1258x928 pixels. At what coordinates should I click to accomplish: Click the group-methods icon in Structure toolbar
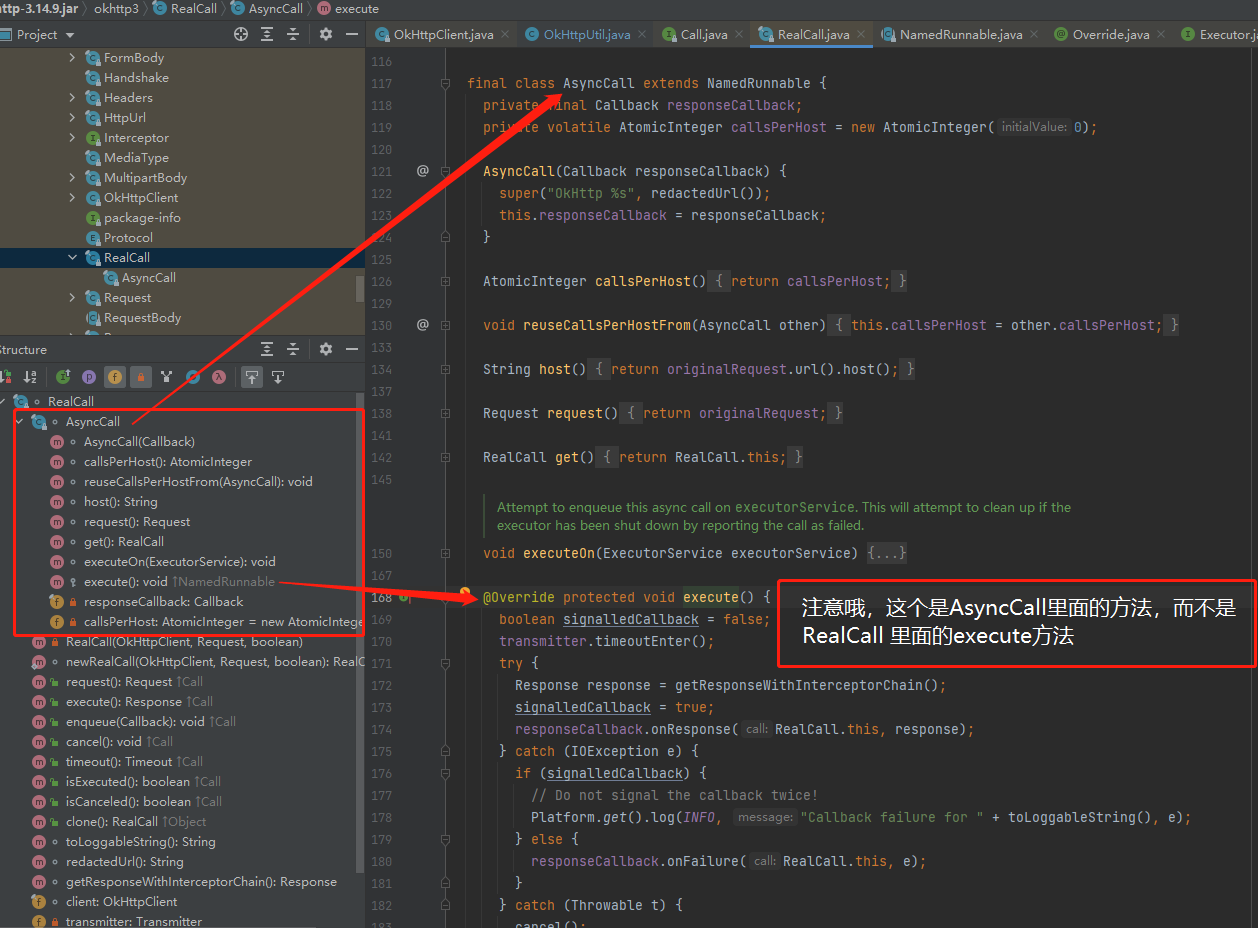pos(168,377)
